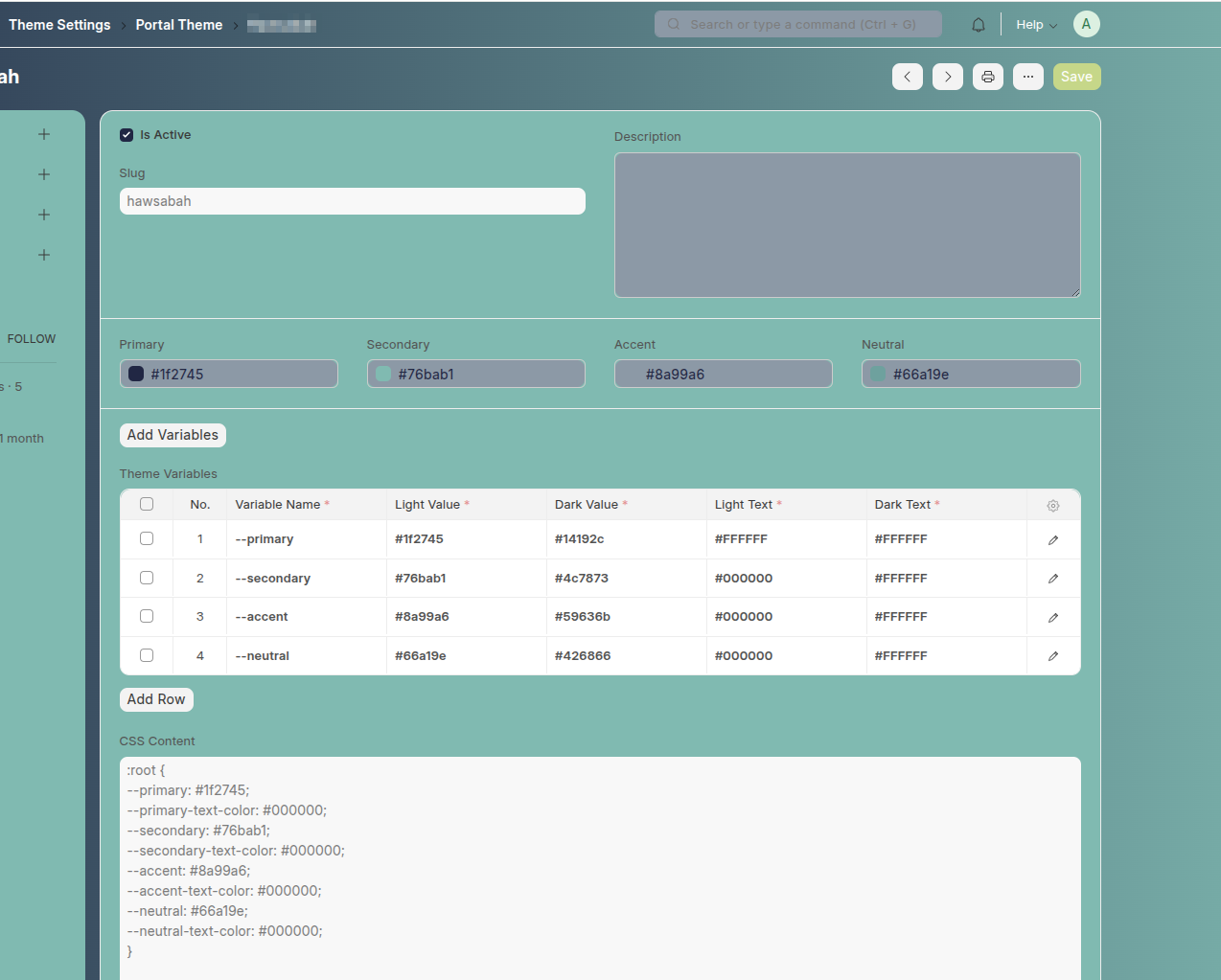The width and height of the screenshot is (1221, 980).
Task: Open the user avatar A menu
Action: click(x=1086, y=25)
